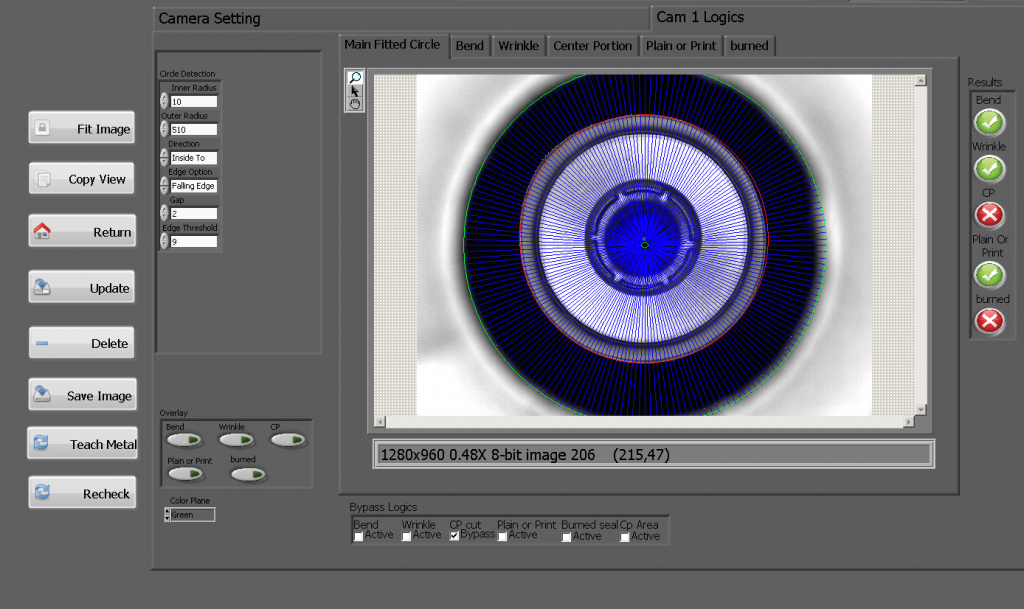Click the Wrinkle result green check indicator
The image size is (1024, 609).
pos(989,169)
